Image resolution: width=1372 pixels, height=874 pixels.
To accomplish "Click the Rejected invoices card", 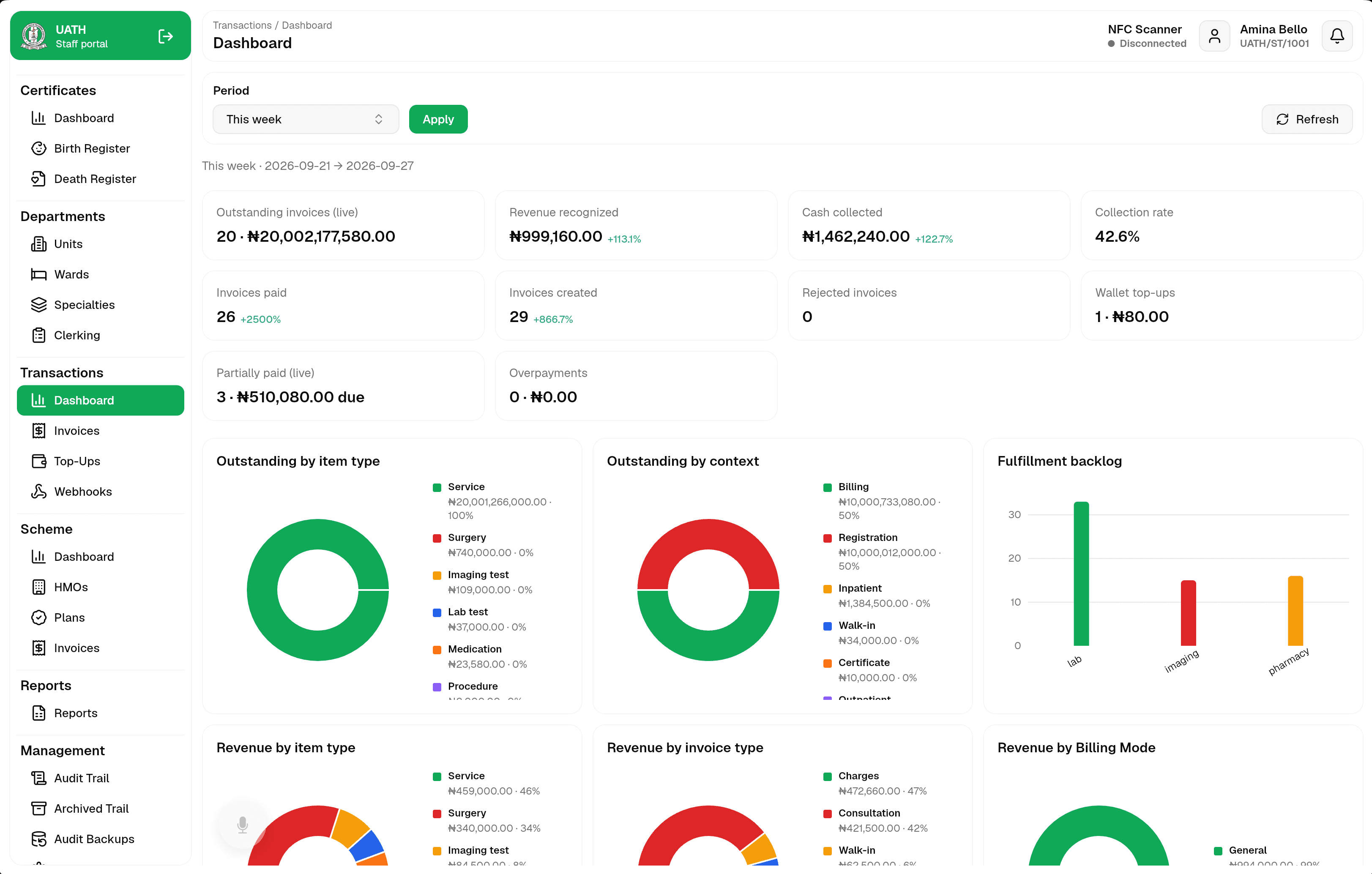I will [x=929, y=306].
